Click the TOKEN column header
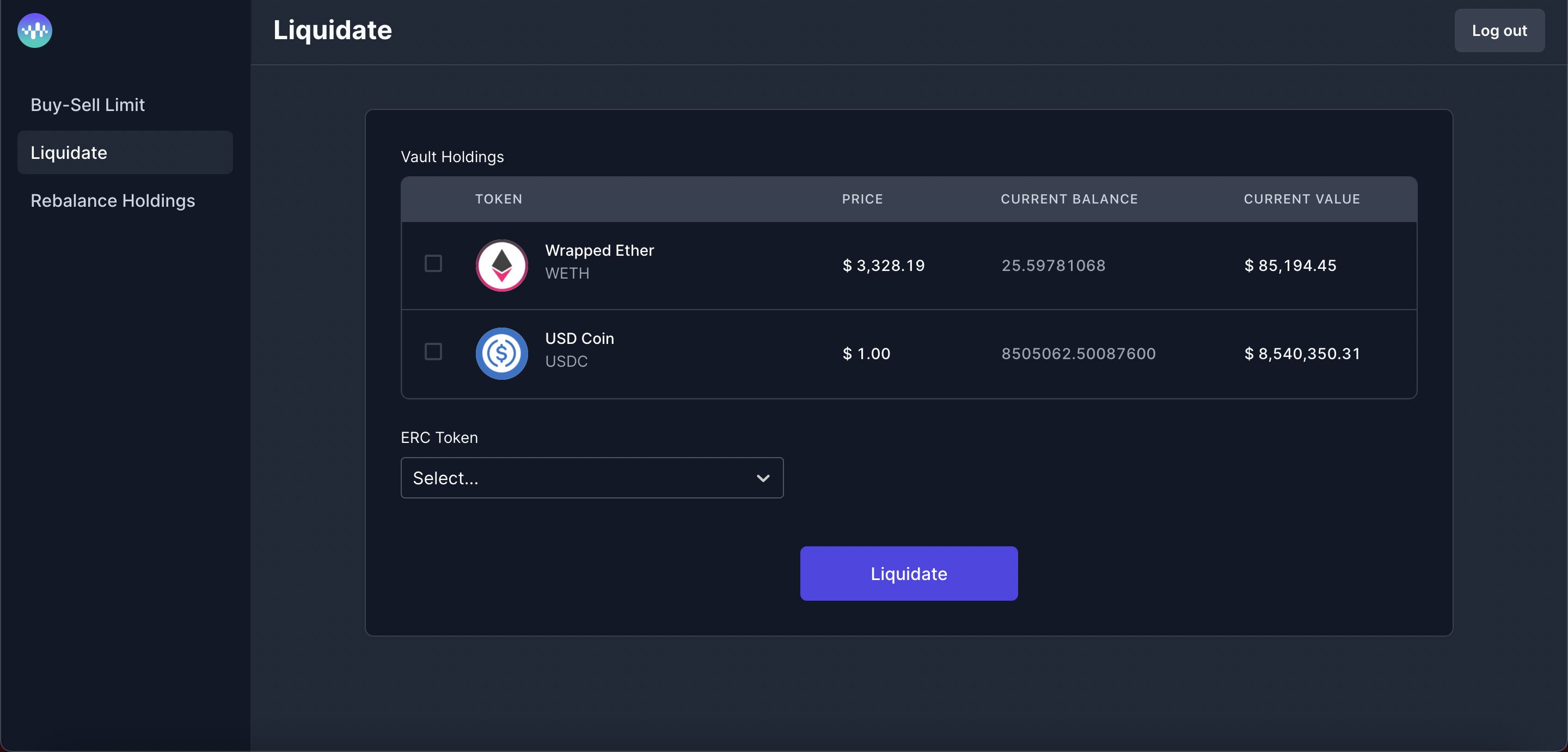 [x=499, y=199]
